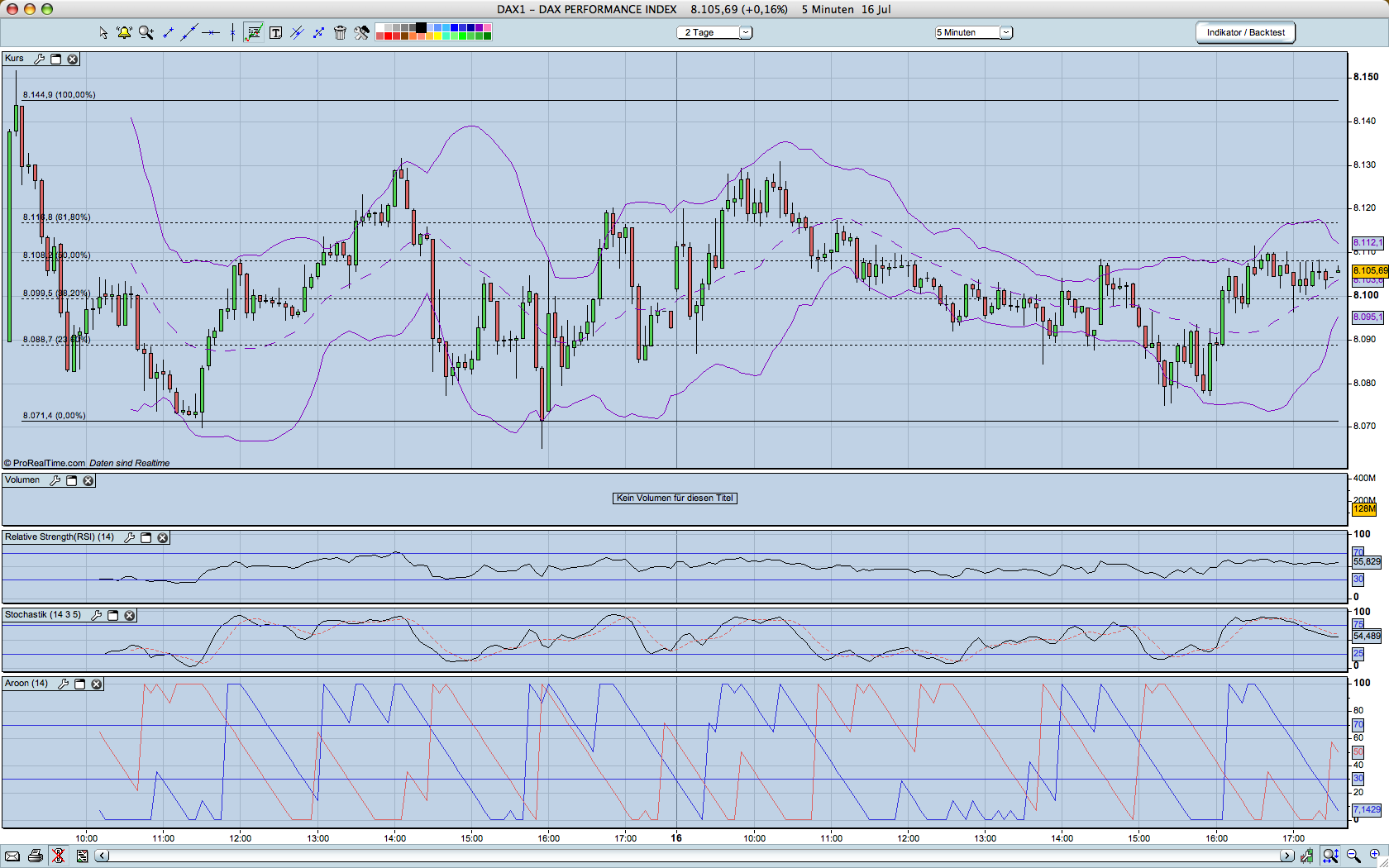Open the hammer and wrench settings tool
This screenshot has width=1389, height=868.
pyautogui.click(x=361, y=33)
